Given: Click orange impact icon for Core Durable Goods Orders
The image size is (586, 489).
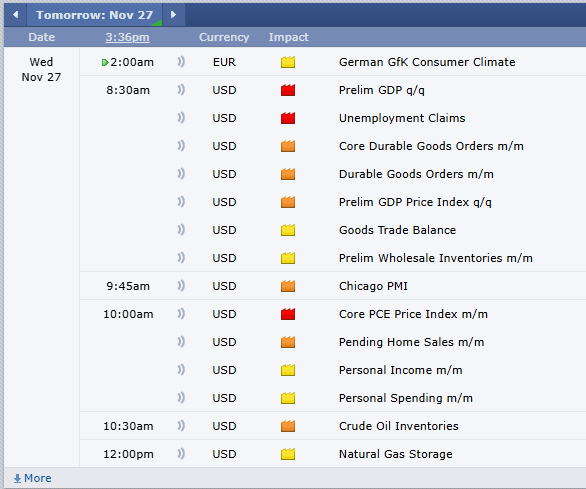Looking at the screenshot, I should pyautogui.click(x=288, y=146).
